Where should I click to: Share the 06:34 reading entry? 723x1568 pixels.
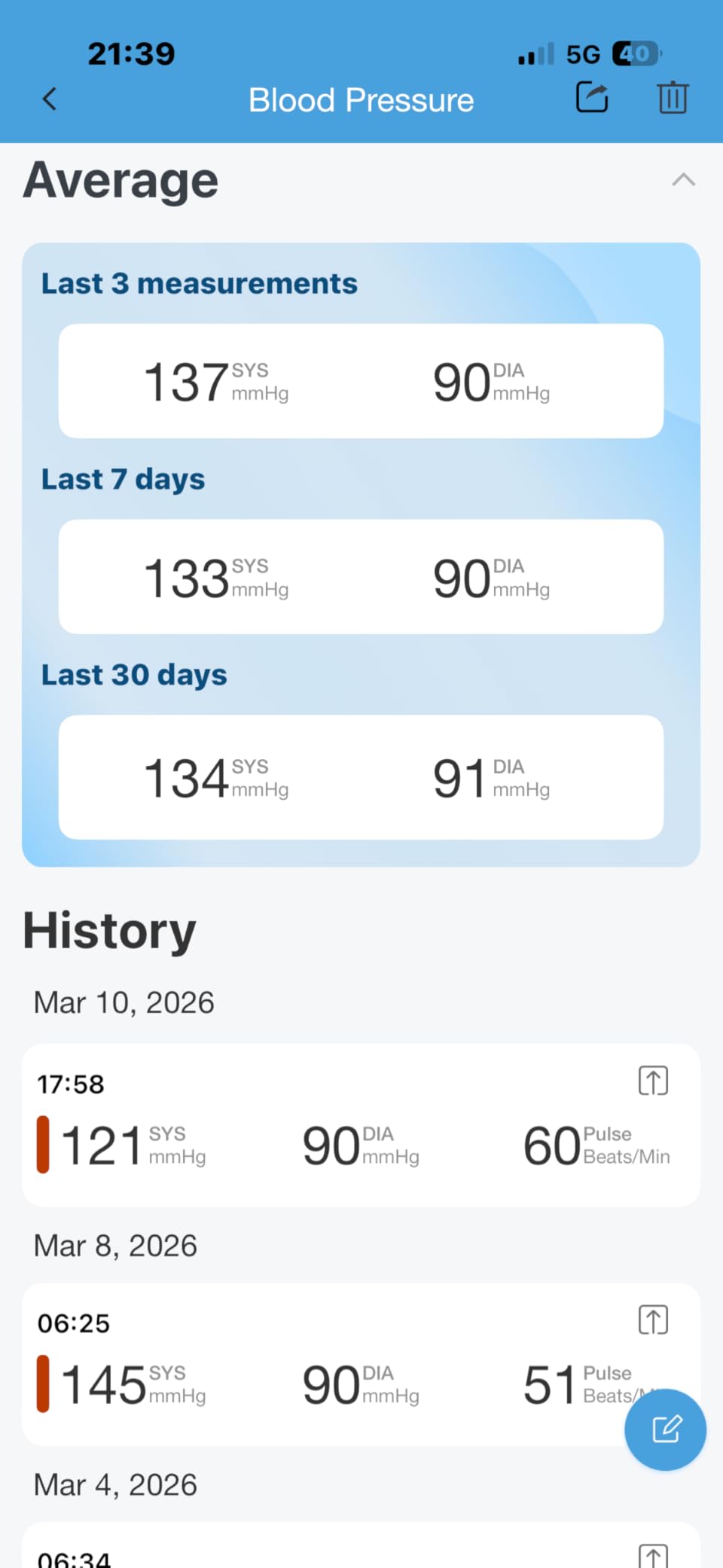653,1556
